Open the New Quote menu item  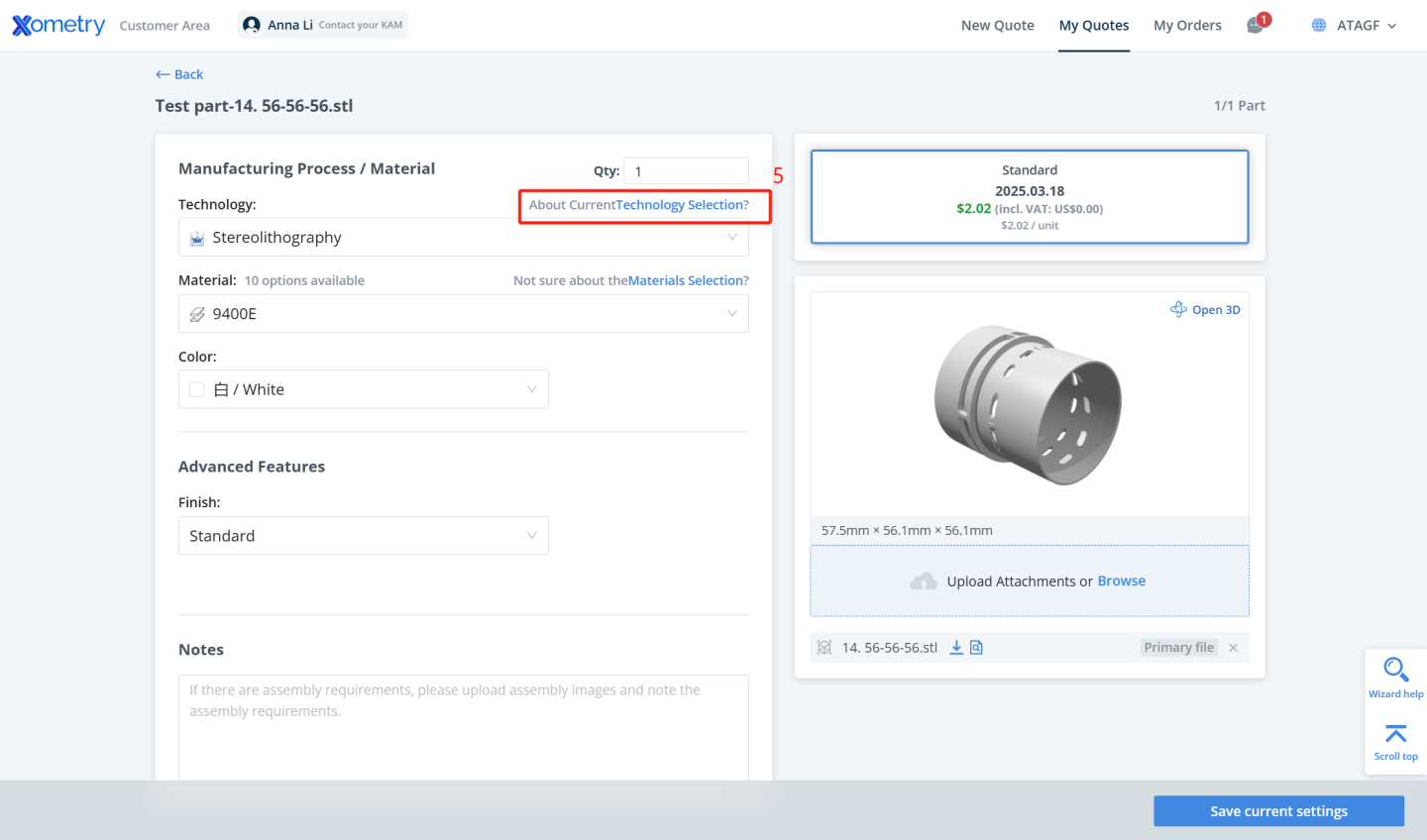pos(997,25)
